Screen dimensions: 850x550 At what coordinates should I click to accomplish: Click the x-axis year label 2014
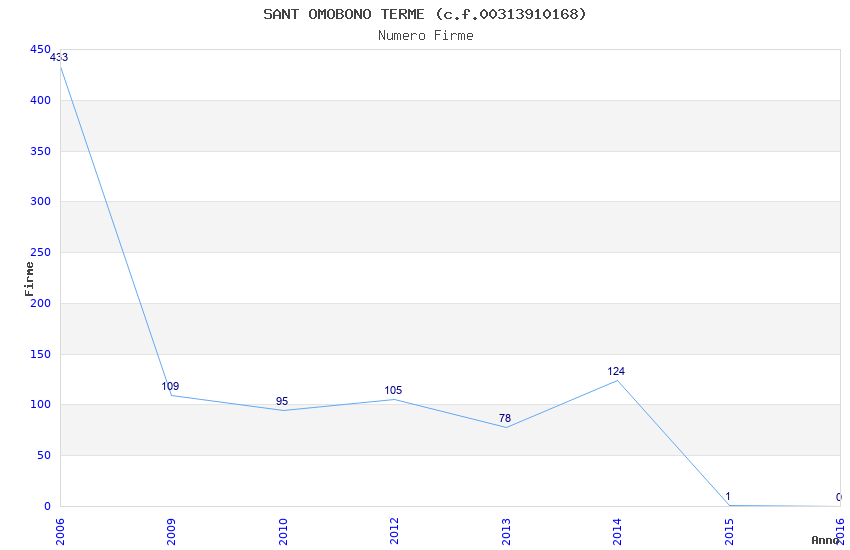(x=617, y=532)
